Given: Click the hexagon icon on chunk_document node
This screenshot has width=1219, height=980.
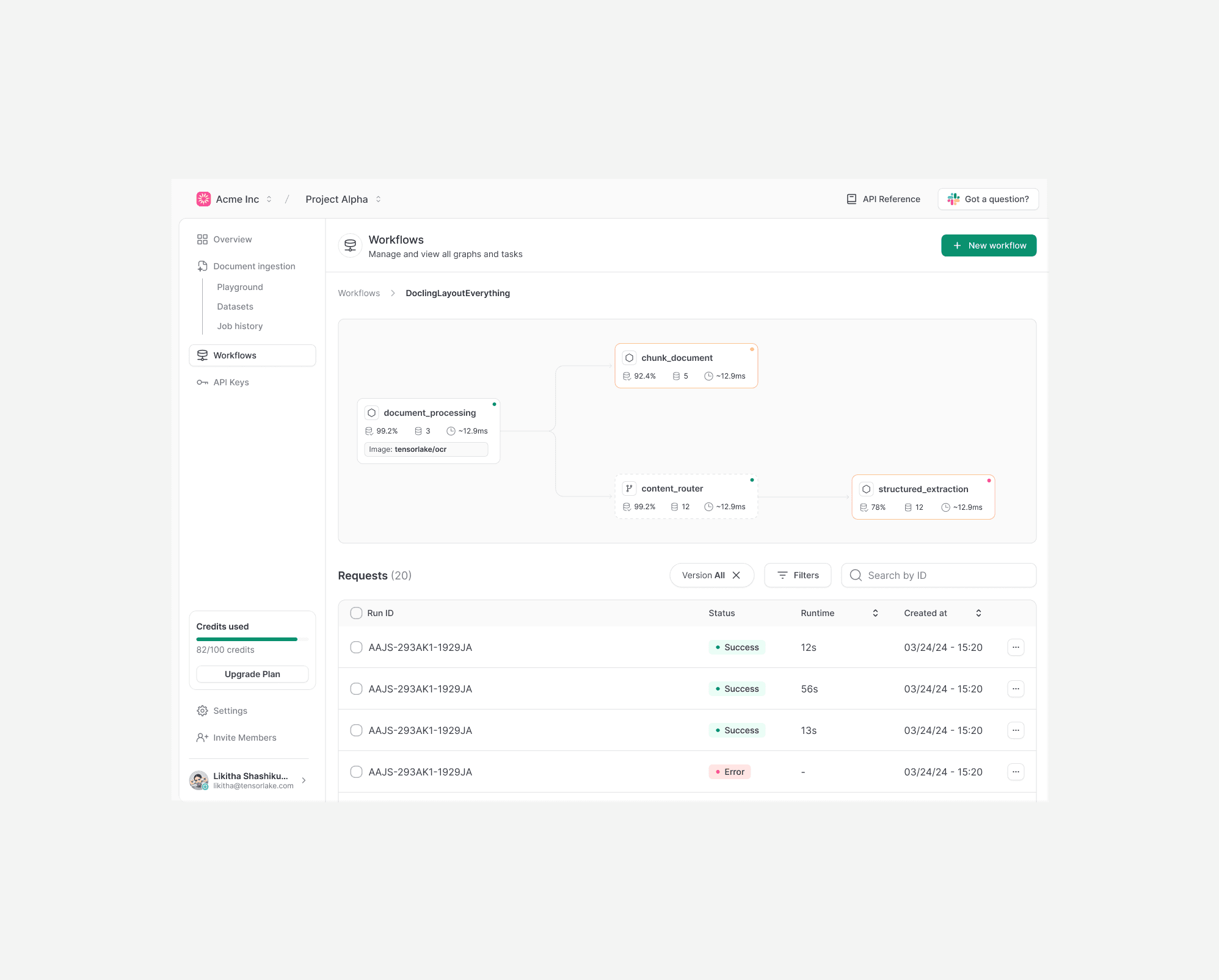Looking at the screenshot, I should pos(629,358).
